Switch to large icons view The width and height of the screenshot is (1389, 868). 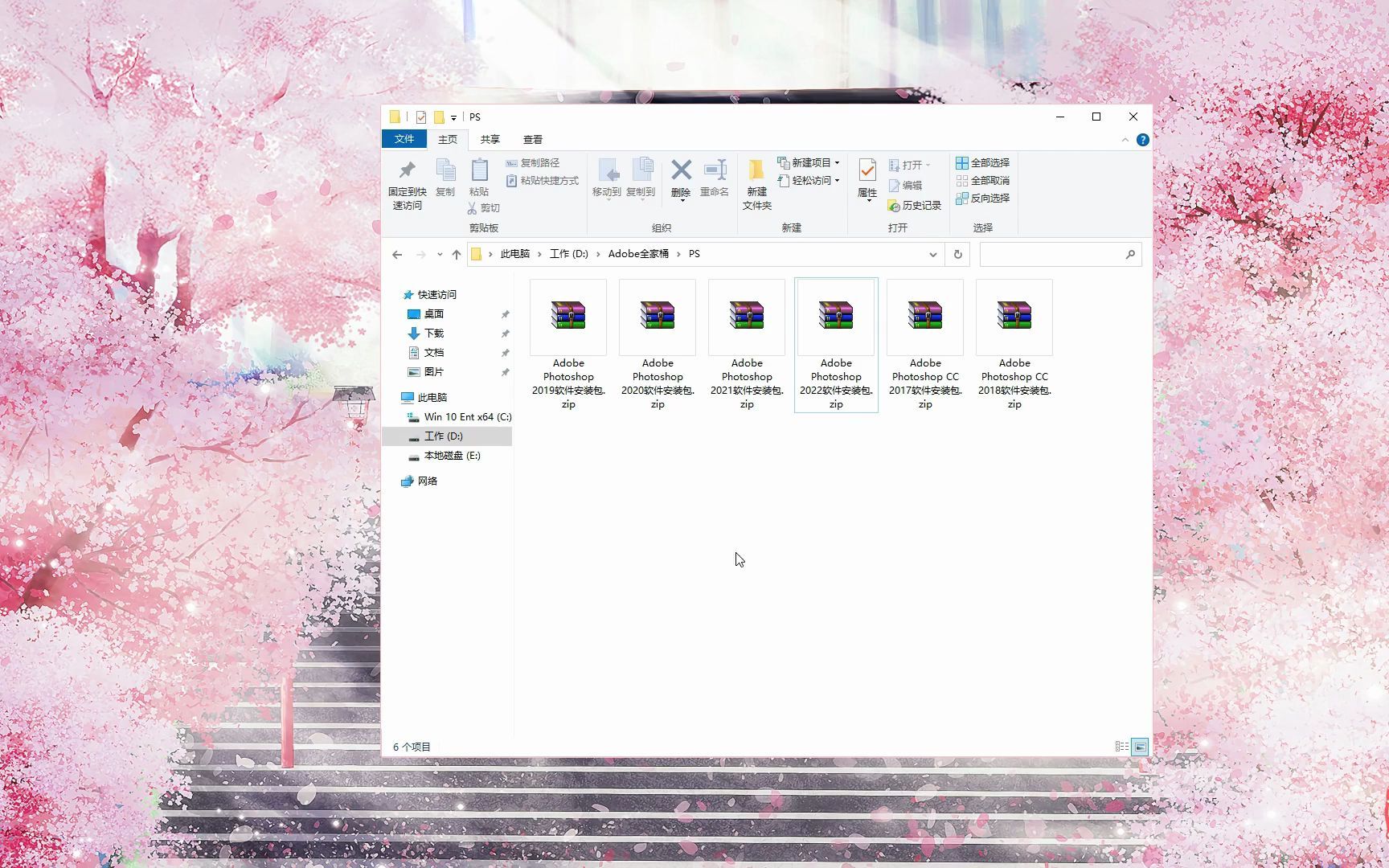[1141, 747]
